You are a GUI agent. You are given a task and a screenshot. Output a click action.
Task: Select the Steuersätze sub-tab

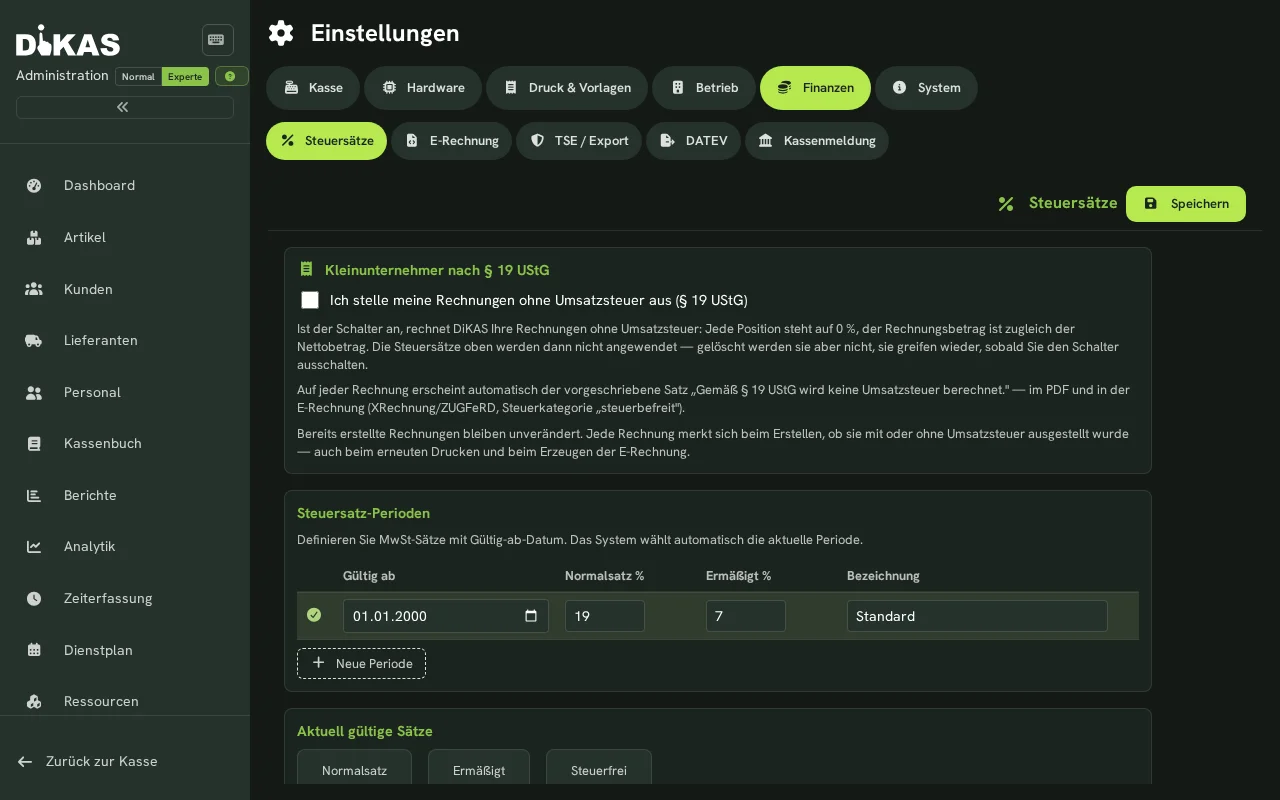click(326, 141)
